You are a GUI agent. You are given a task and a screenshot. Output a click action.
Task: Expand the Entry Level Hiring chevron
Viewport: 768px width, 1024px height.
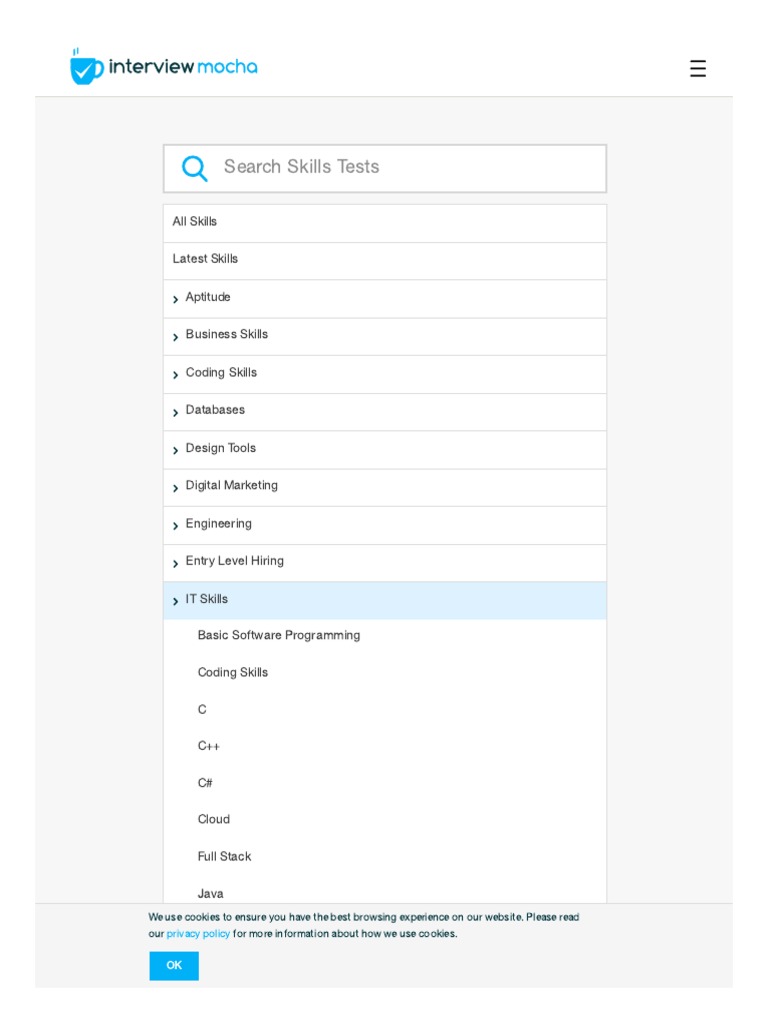(x=175, y=564)
